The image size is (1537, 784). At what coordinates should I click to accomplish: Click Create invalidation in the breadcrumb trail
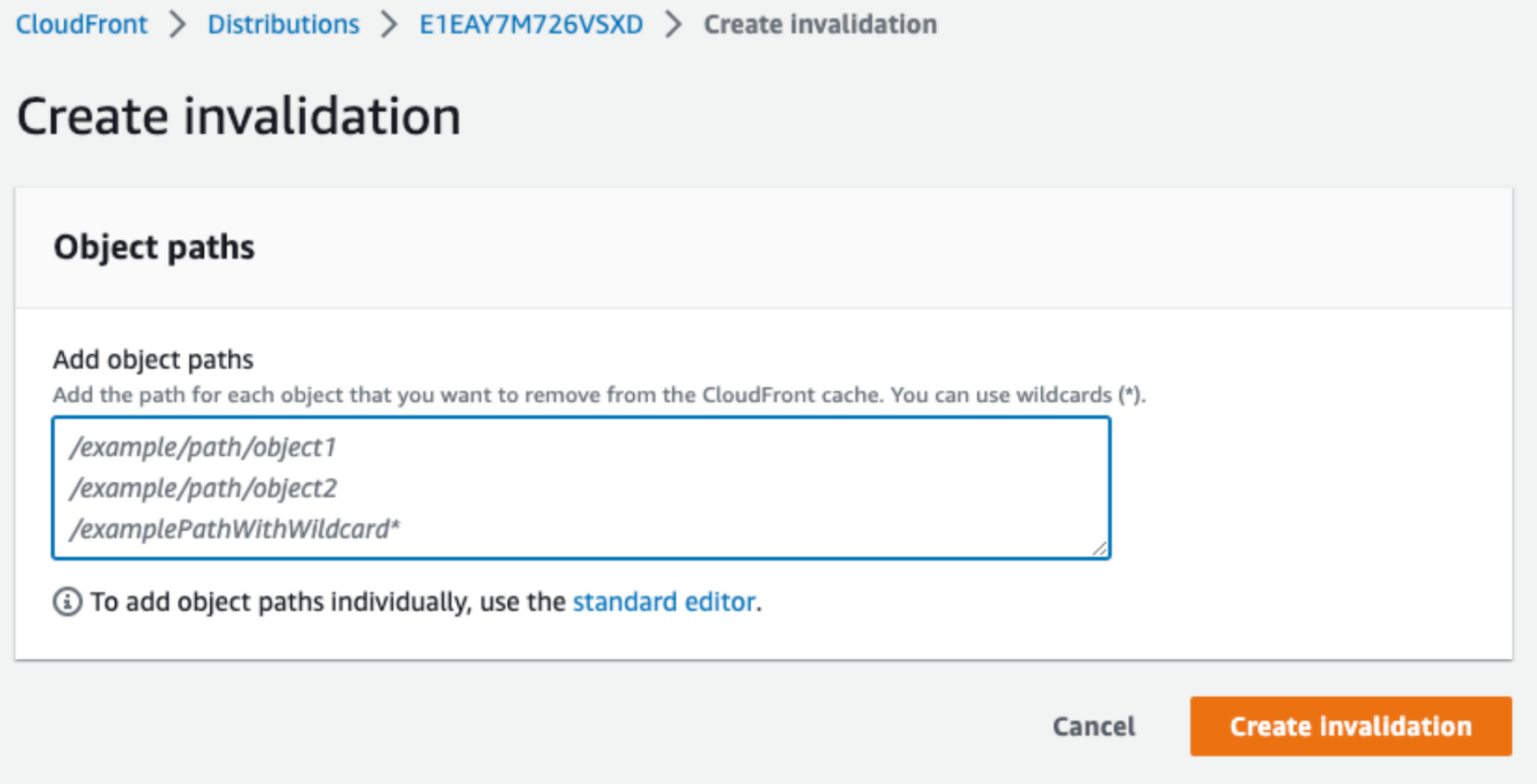coord(819,24)
